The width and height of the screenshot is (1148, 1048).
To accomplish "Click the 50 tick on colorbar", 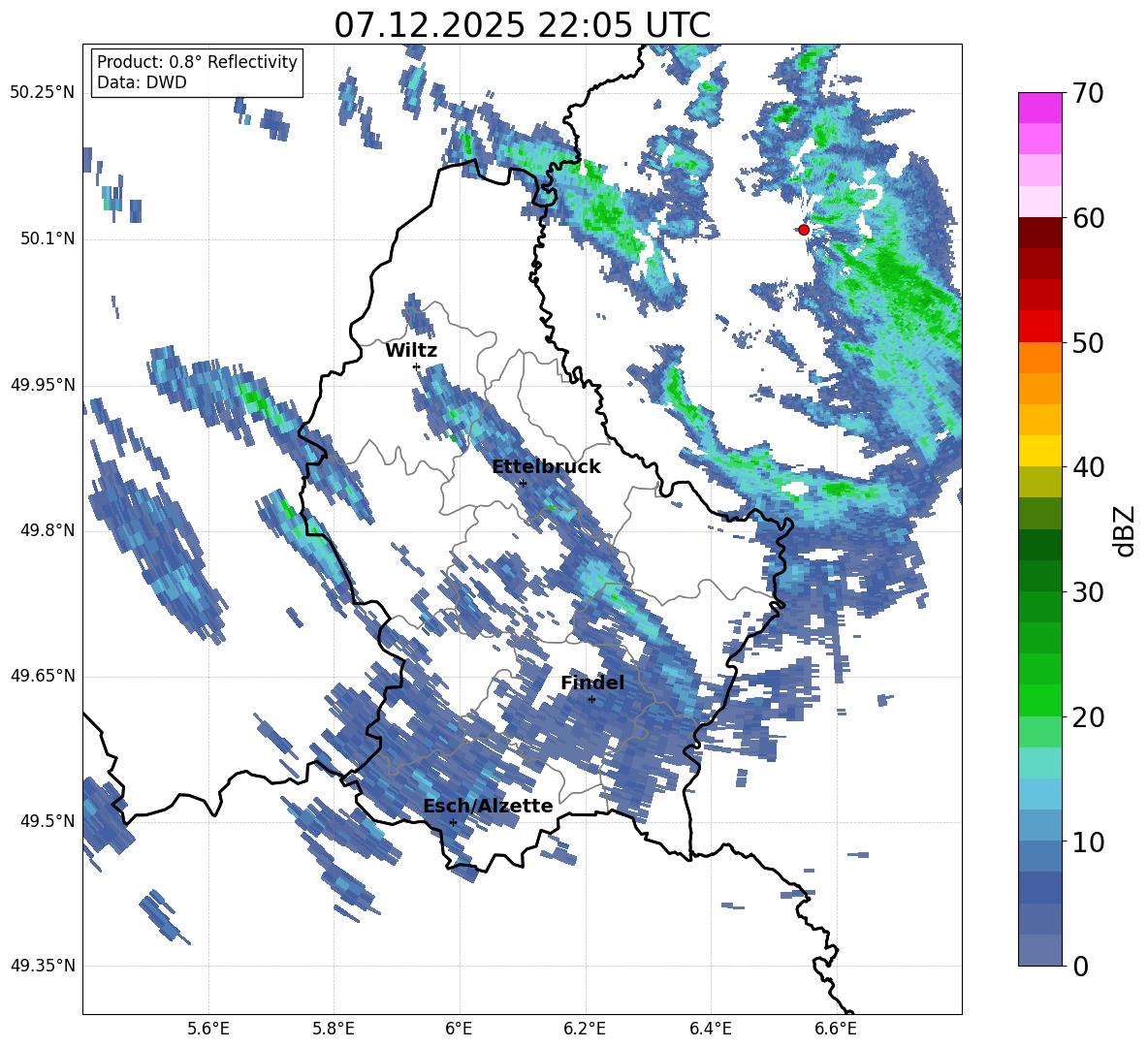I will [x=1087, y=342].
